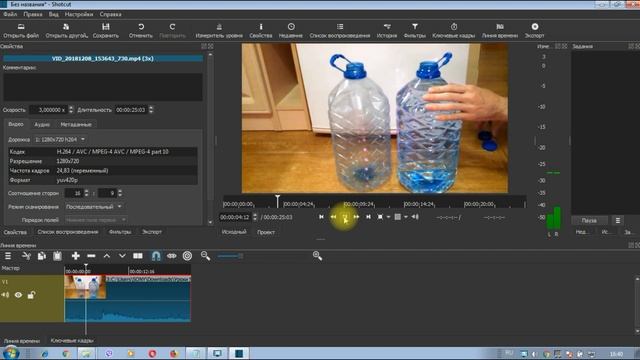Image resolution: width=640 pixels, height=360 pixels.
Task: Open zoom options dropdown arrow in player
Action: [x=388, y=217]
